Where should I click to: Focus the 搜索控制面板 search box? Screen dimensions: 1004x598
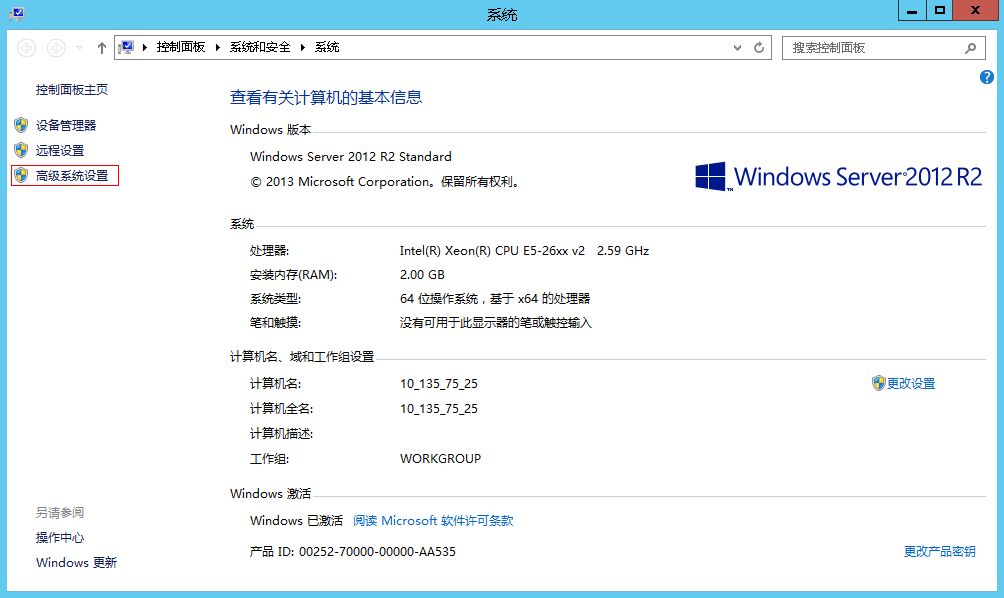(884, 48)
